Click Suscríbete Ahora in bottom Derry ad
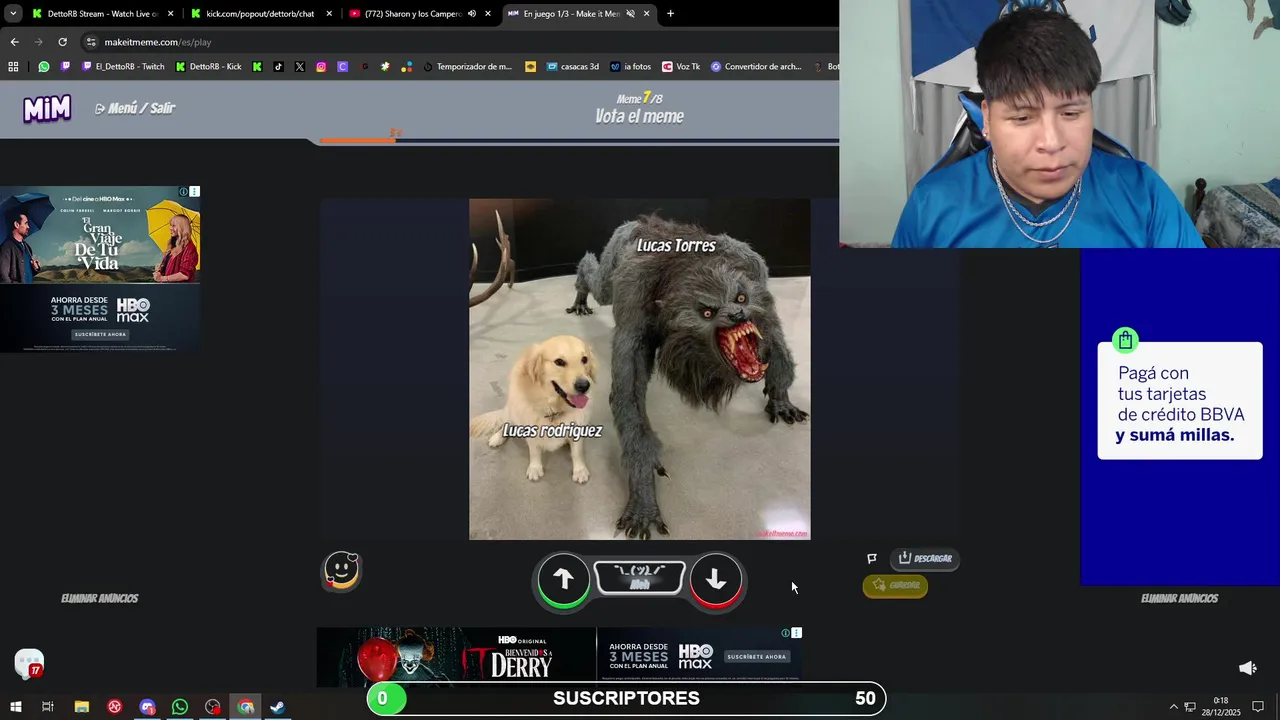 (756, 657)
